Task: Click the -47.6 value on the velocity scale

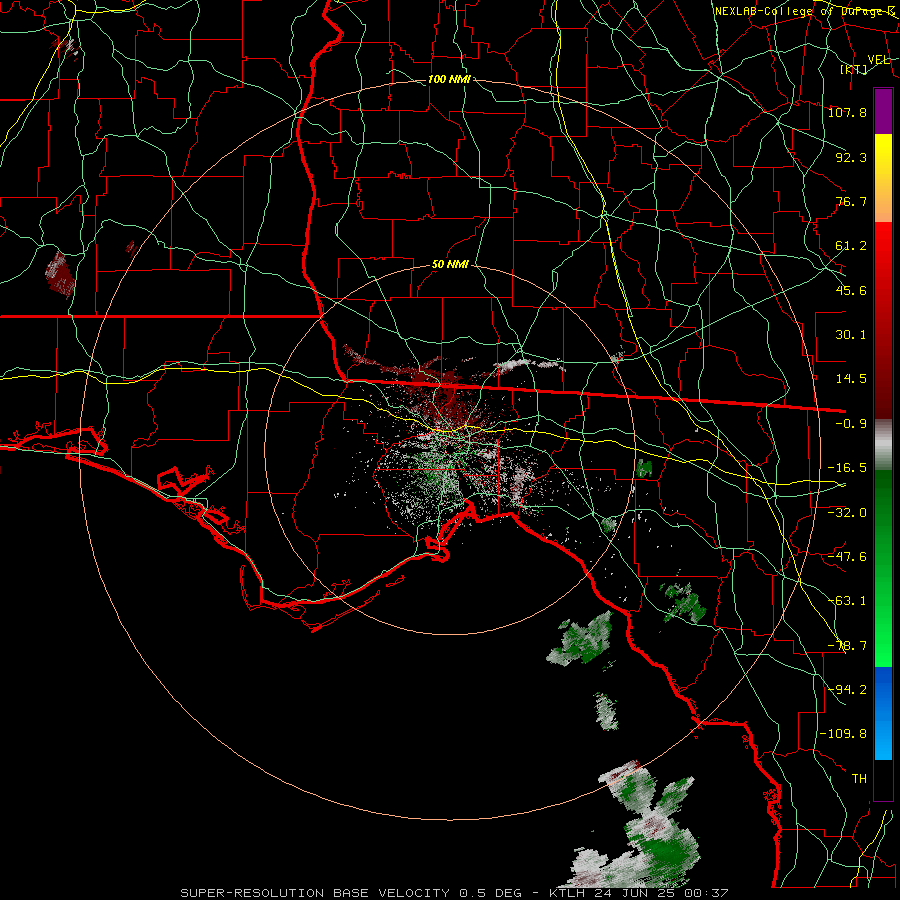Action: [x=847, y=557]
